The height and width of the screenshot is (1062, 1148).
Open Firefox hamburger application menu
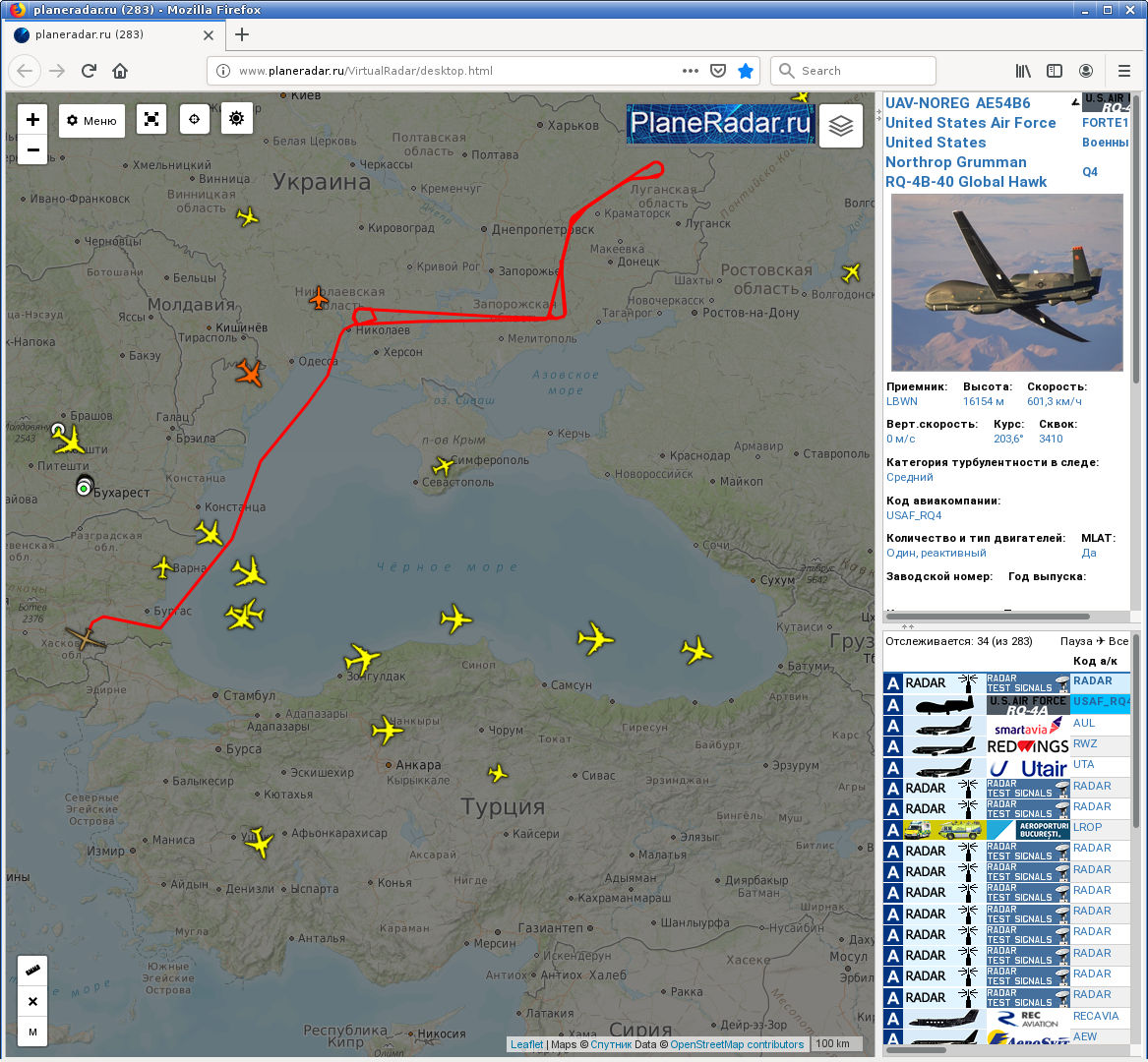tap(1123, 71)
